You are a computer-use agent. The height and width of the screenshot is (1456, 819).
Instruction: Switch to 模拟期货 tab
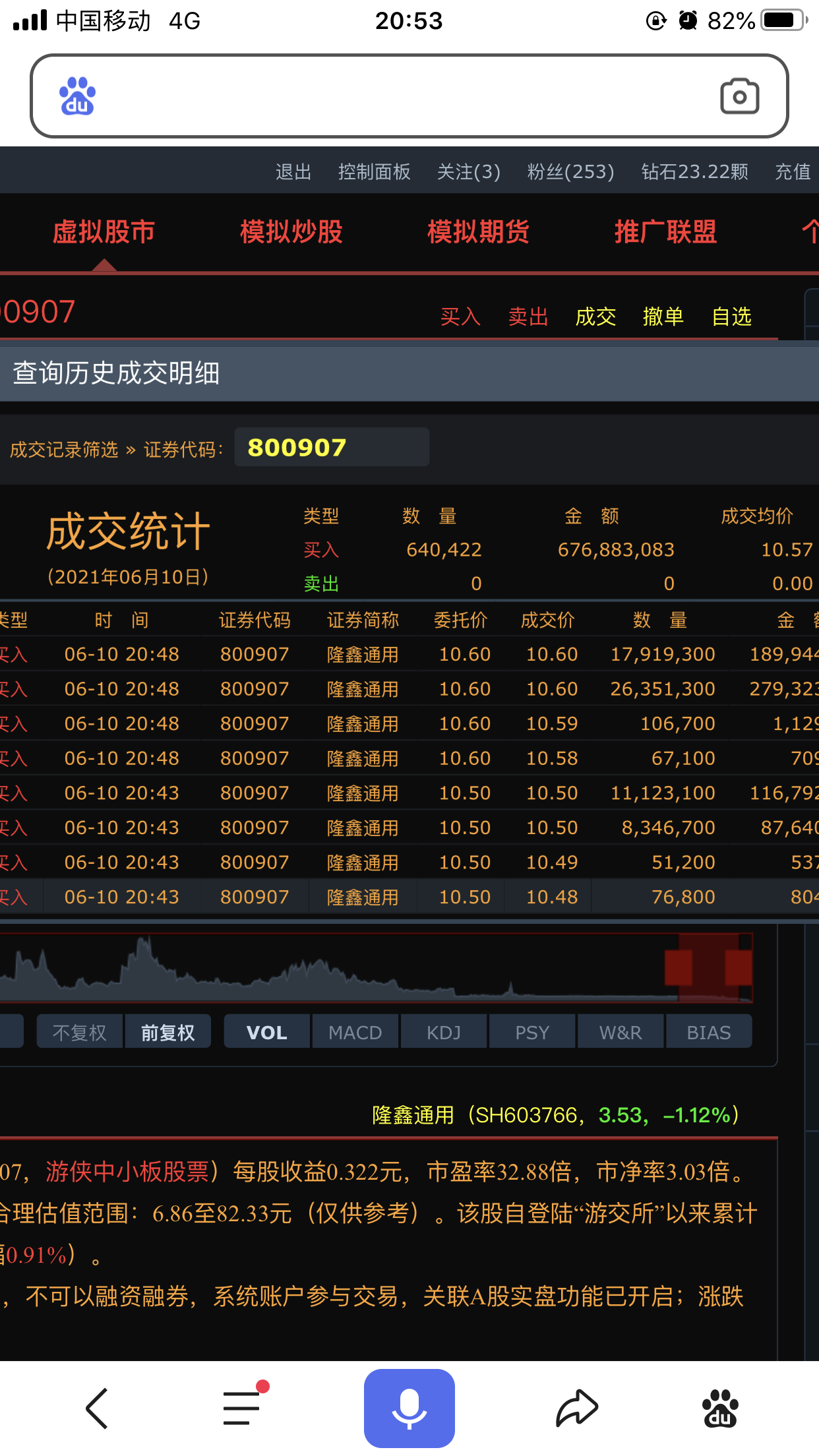click(x=478, y=232)
